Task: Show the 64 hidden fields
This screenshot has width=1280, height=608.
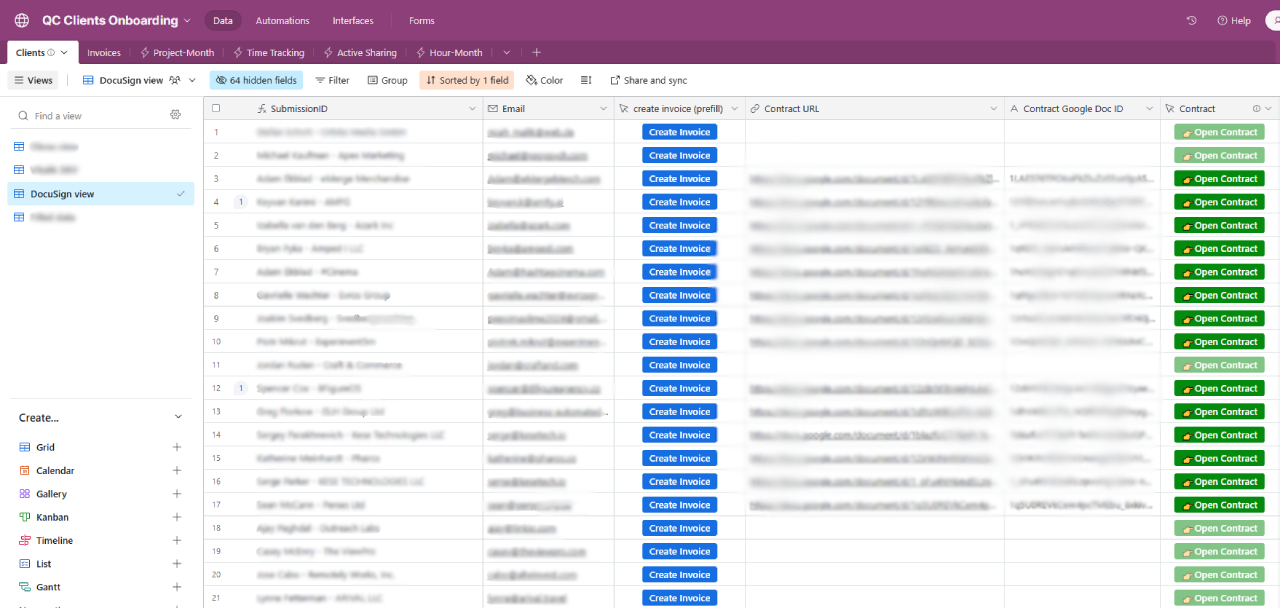Action: (256, 80)
